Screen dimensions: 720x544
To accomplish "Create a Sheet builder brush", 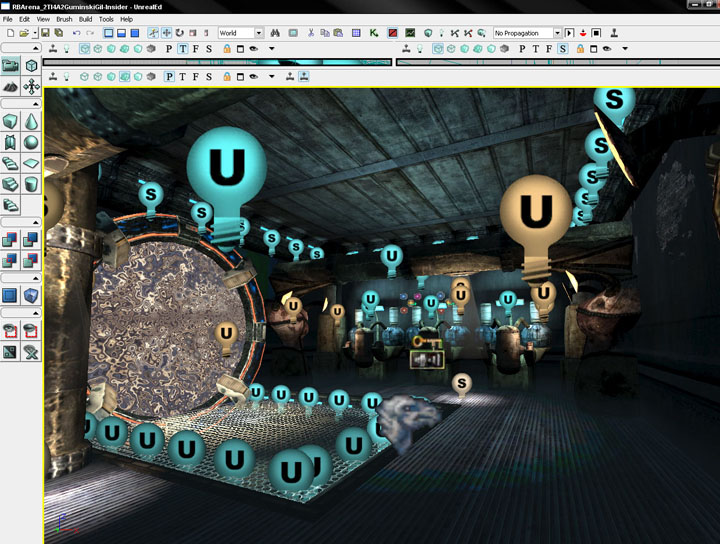I will click(x=31, y=163).
